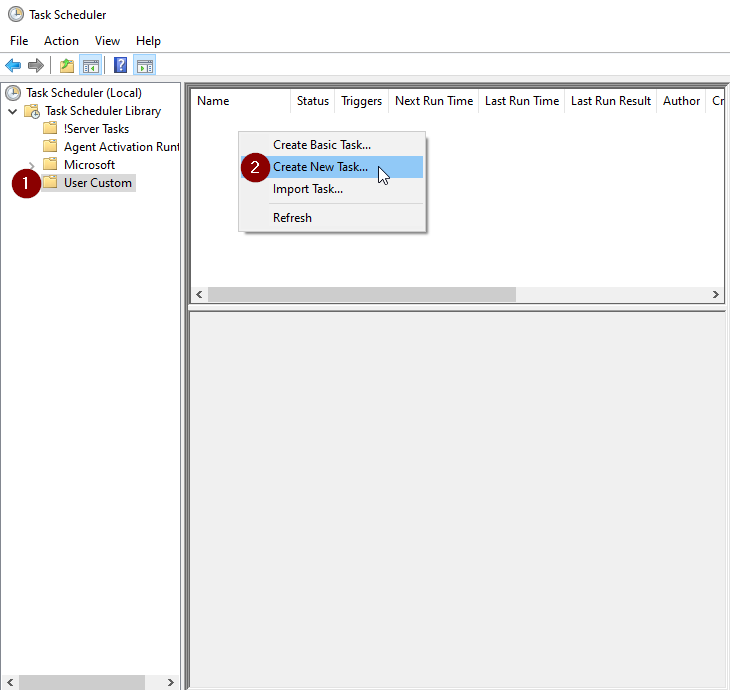This screenshot has width=730, height=690.
Task: Sort by the Status column header
Action: click(312, 101)
